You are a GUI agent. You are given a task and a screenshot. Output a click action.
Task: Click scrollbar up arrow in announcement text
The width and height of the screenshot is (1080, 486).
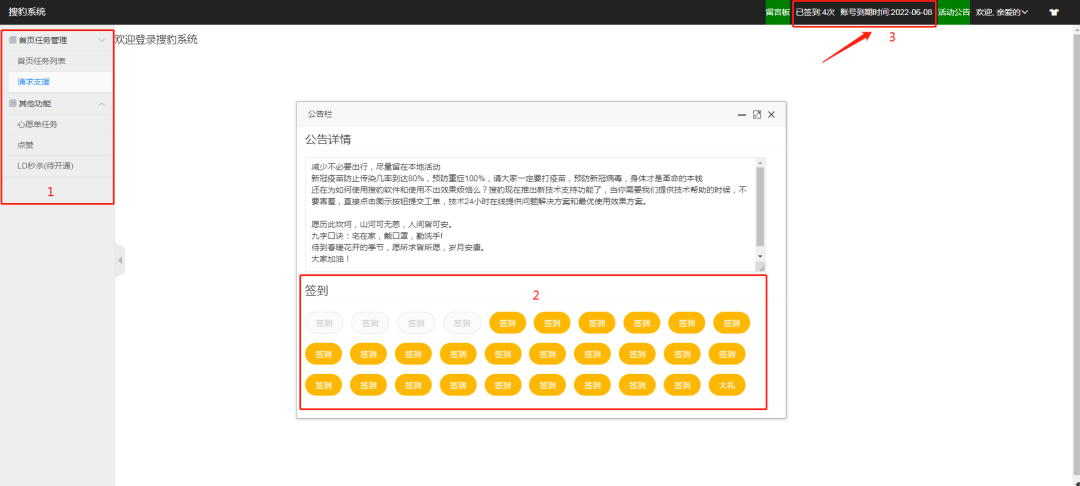pyautogui.click(x=760, y=163)
